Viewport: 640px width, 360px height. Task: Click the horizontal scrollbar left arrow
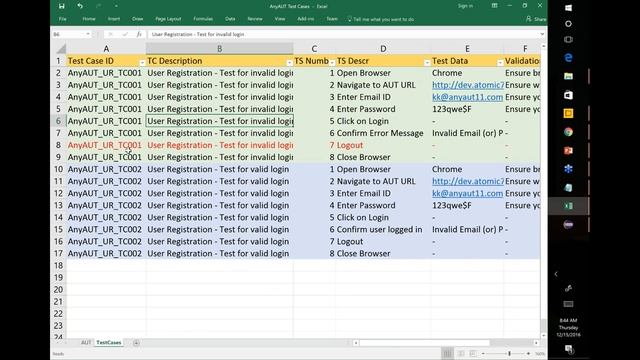[x=356, y=343]
